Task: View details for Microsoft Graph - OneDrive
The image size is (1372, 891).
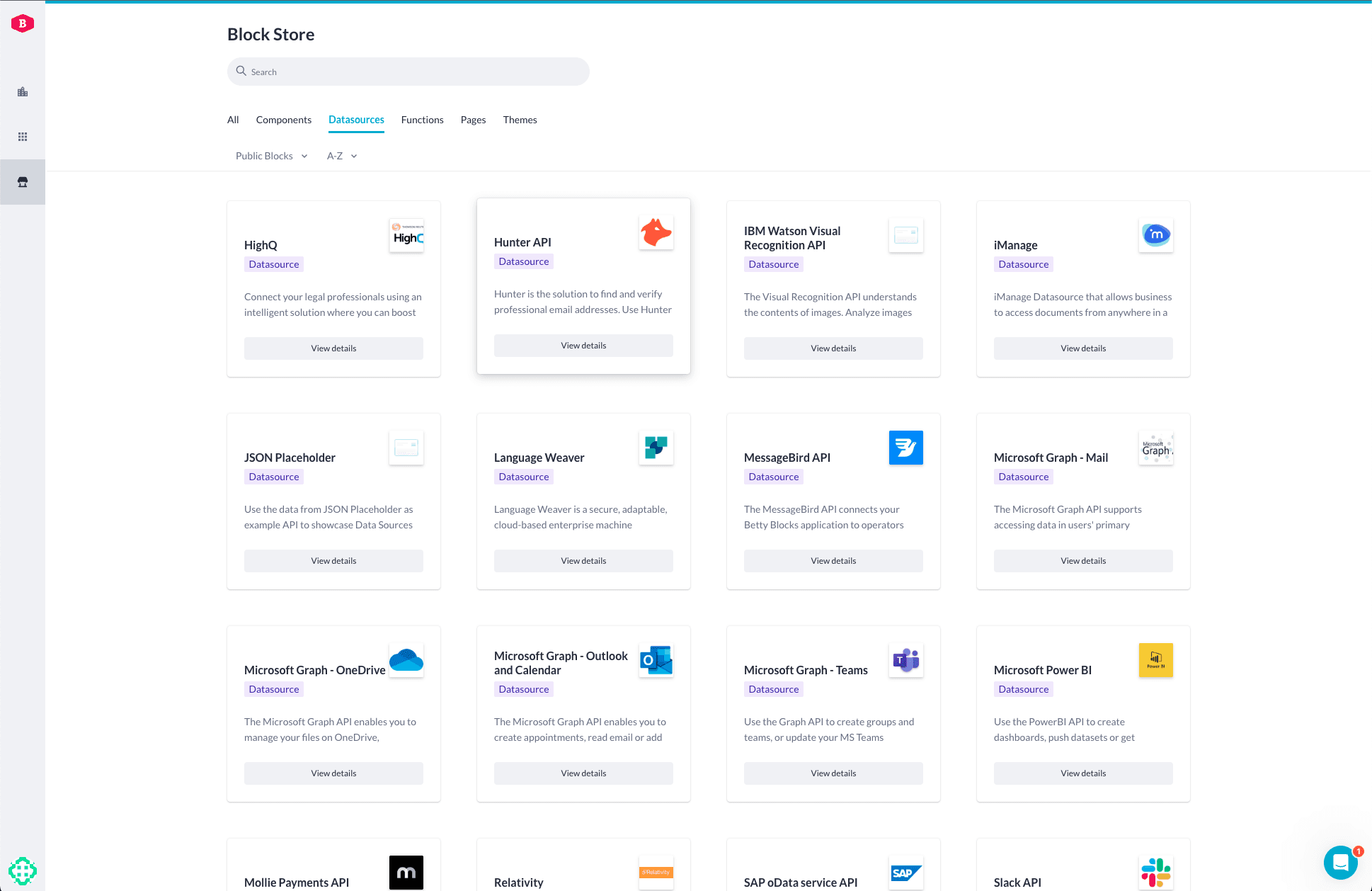Action: tap(334, 773)
